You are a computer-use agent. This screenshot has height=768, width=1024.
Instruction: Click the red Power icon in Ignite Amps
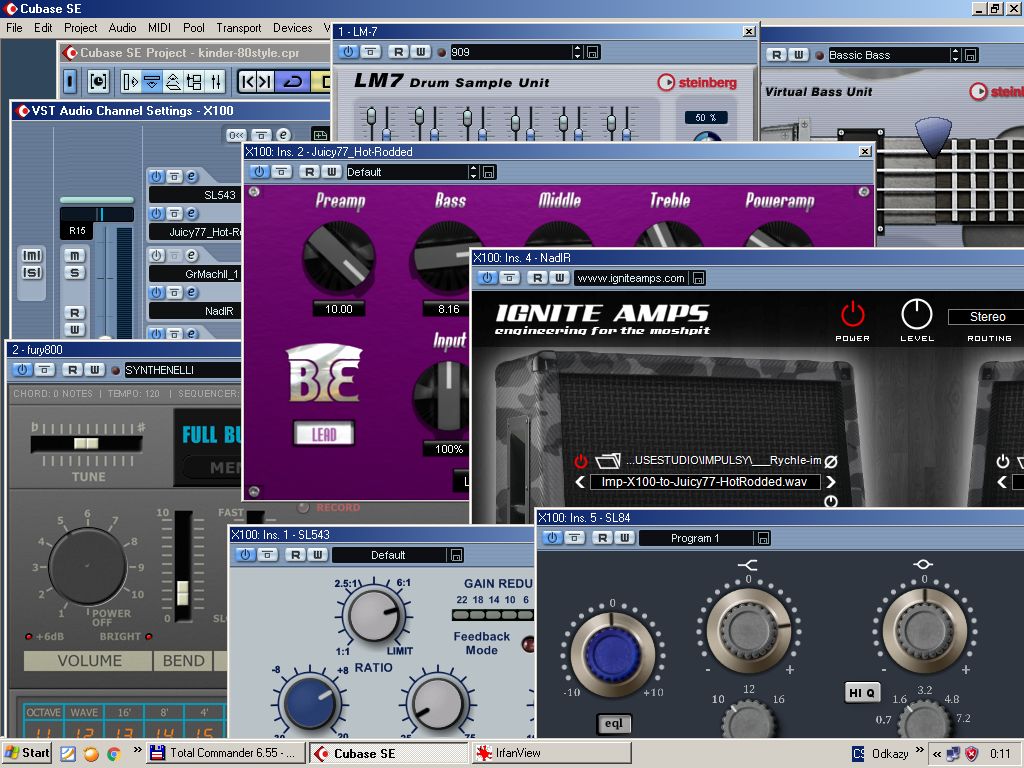click(x=852, y=315)
